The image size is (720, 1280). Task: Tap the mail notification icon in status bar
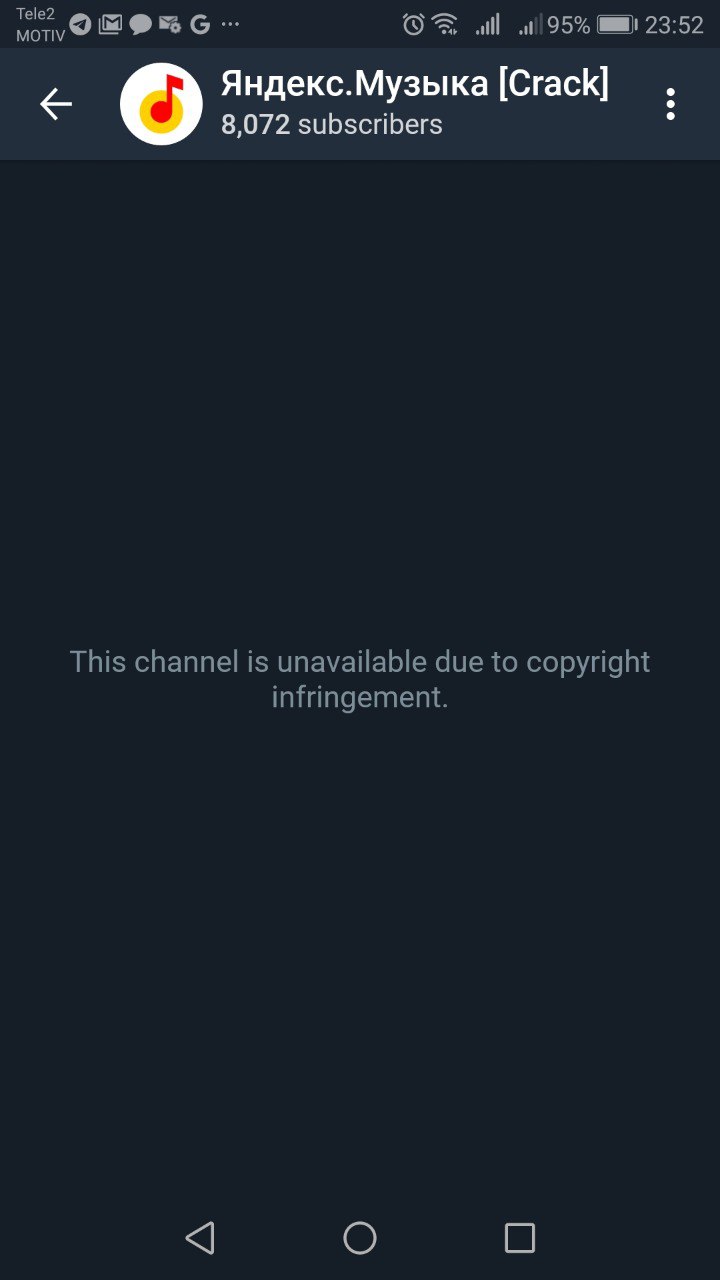click(110, 25)
